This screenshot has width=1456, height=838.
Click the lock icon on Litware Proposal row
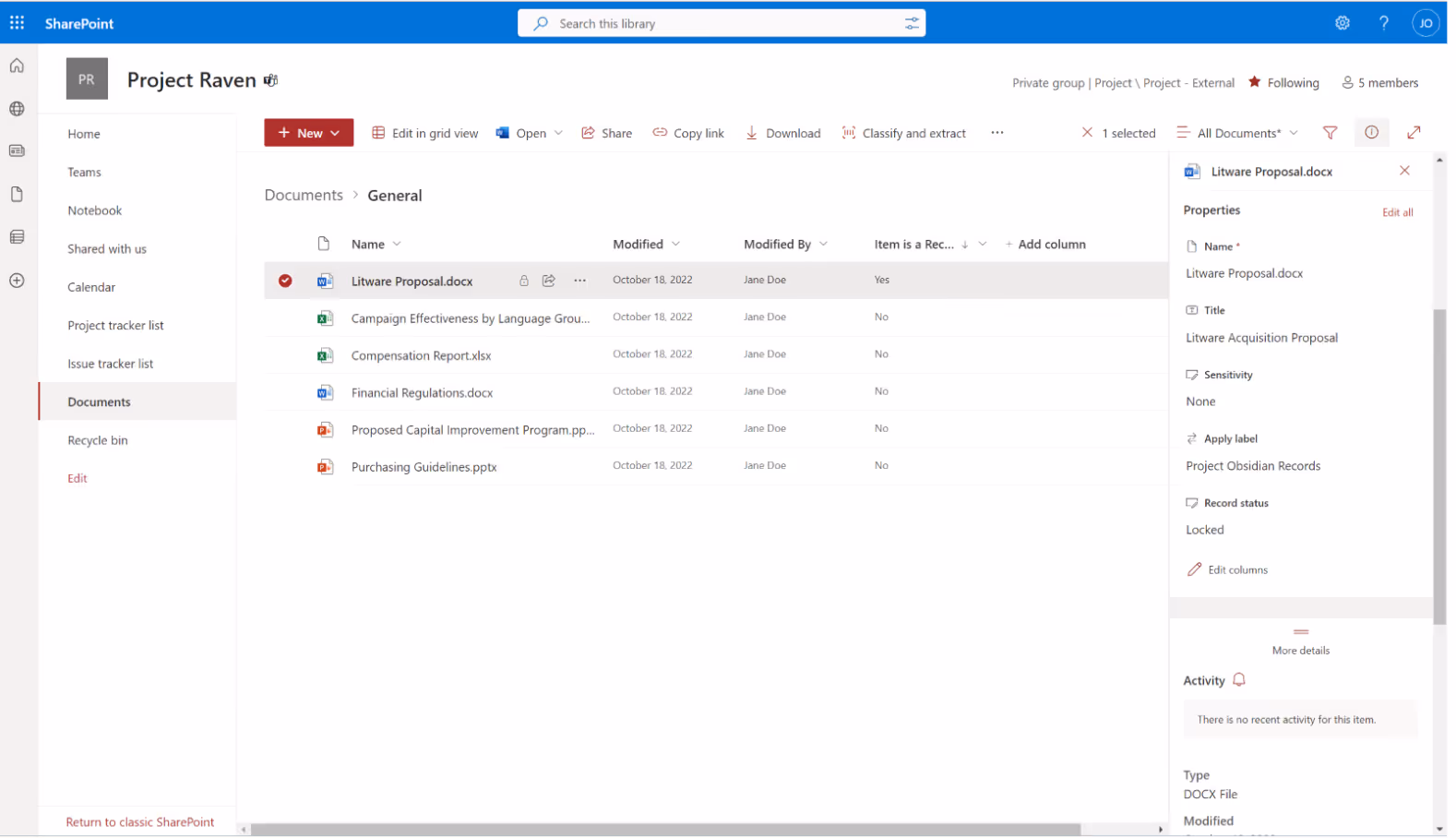tap(523, 281)
